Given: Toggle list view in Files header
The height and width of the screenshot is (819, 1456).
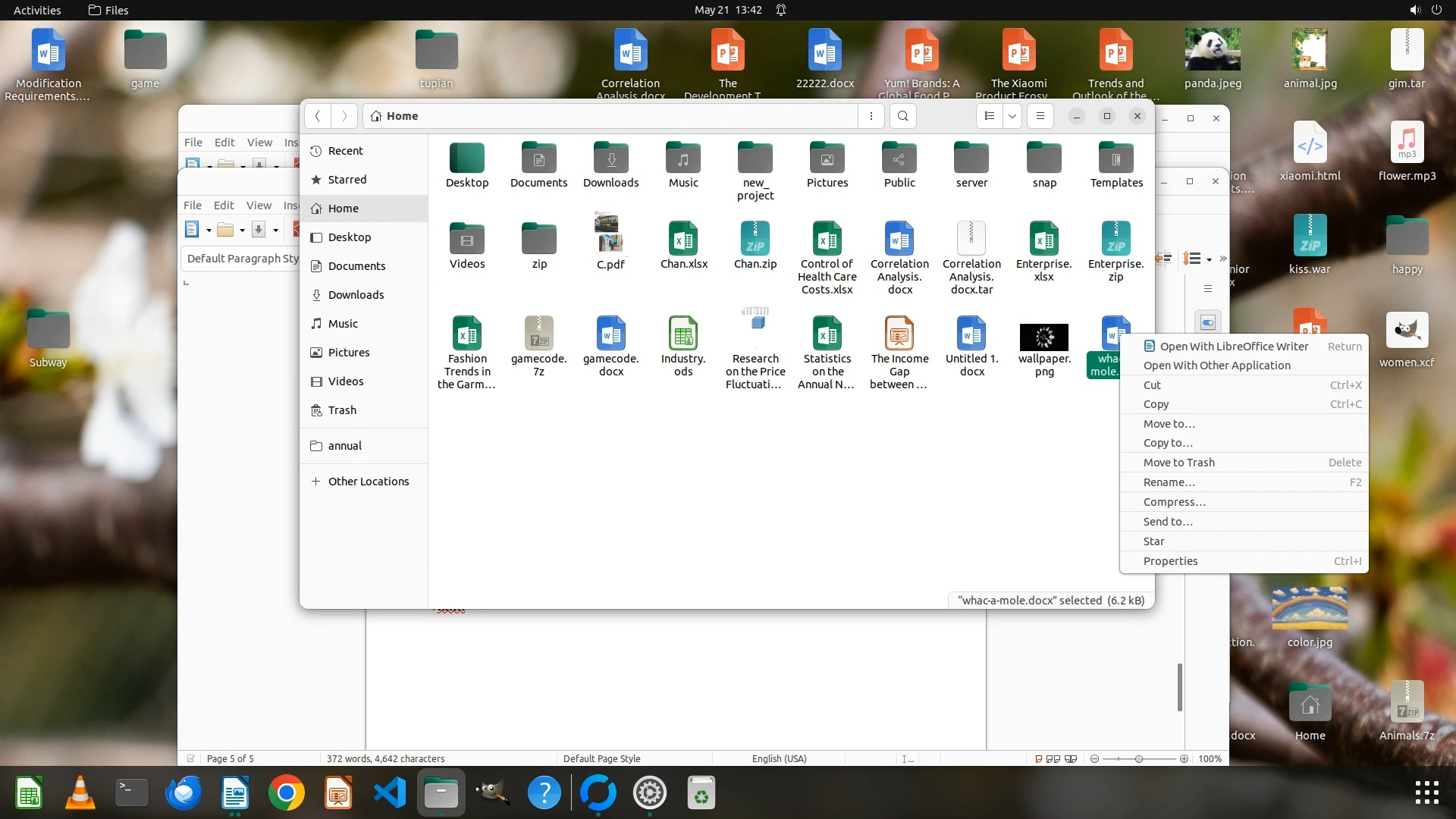Looking at the screenshot, I should 990,116.
